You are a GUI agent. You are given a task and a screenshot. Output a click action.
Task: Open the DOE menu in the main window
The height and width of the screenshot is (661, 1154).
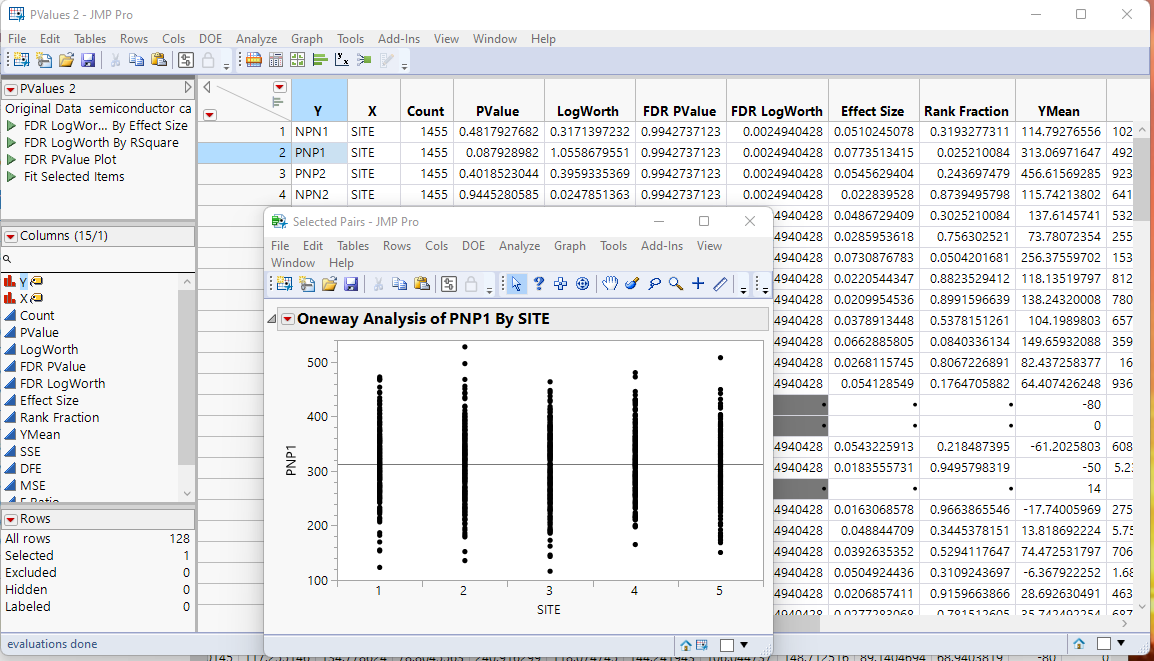coord(210,39)
